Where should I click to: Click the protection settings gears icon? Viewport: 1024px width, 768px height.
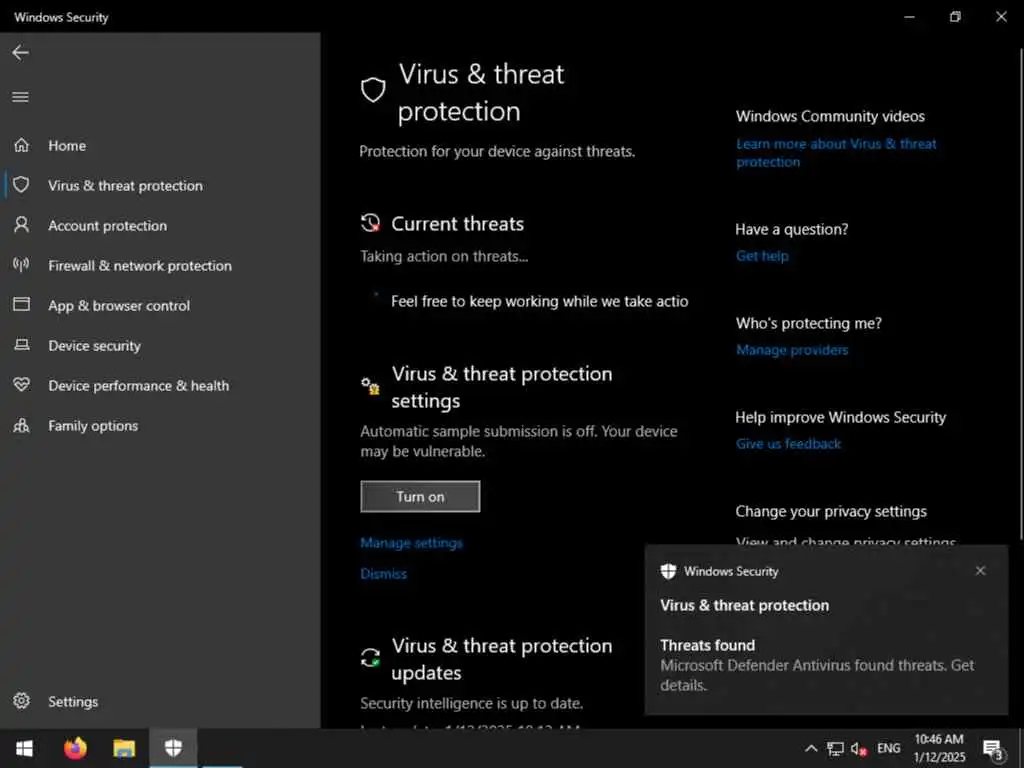coord(370,385)
